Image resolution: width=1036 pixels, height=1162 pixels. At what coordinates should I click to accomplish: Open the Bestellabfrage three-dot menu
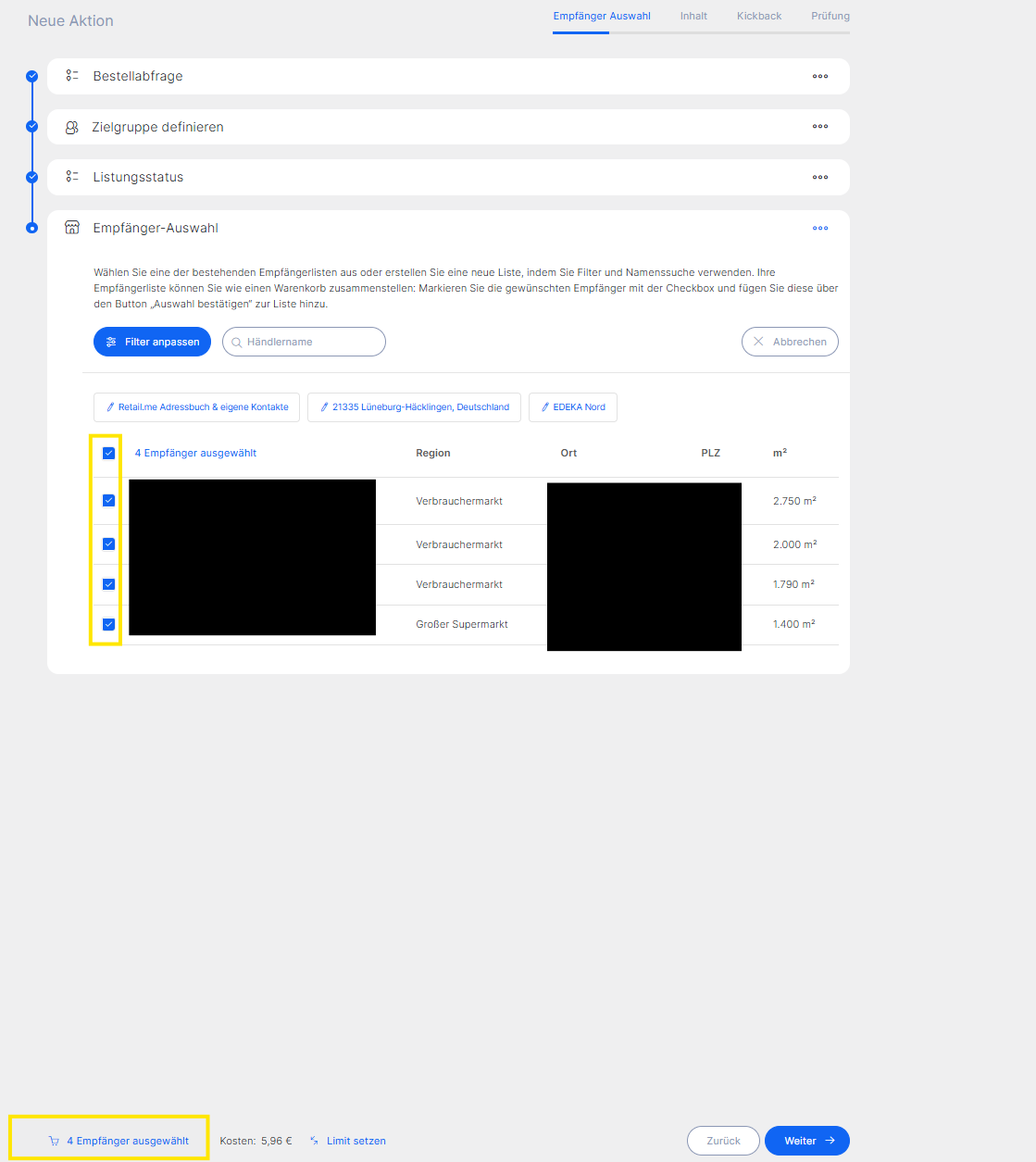820,77
